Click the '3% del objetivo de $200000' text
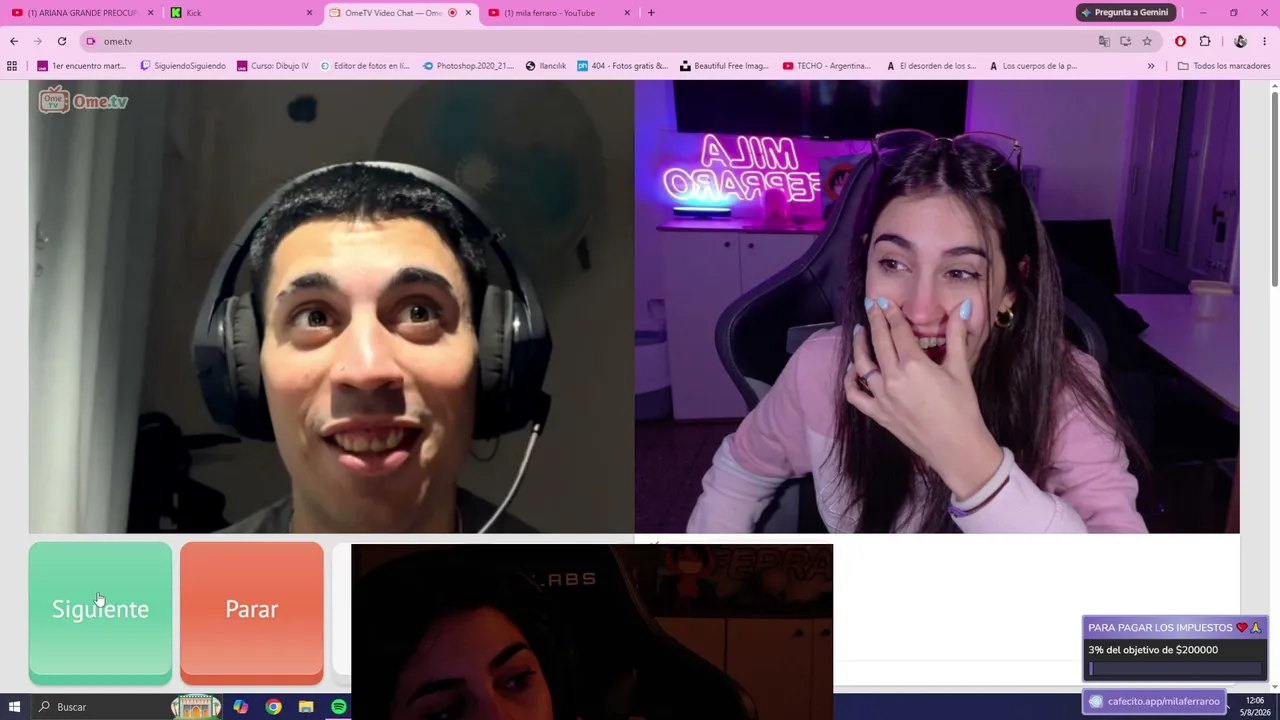 [1153, 650]
